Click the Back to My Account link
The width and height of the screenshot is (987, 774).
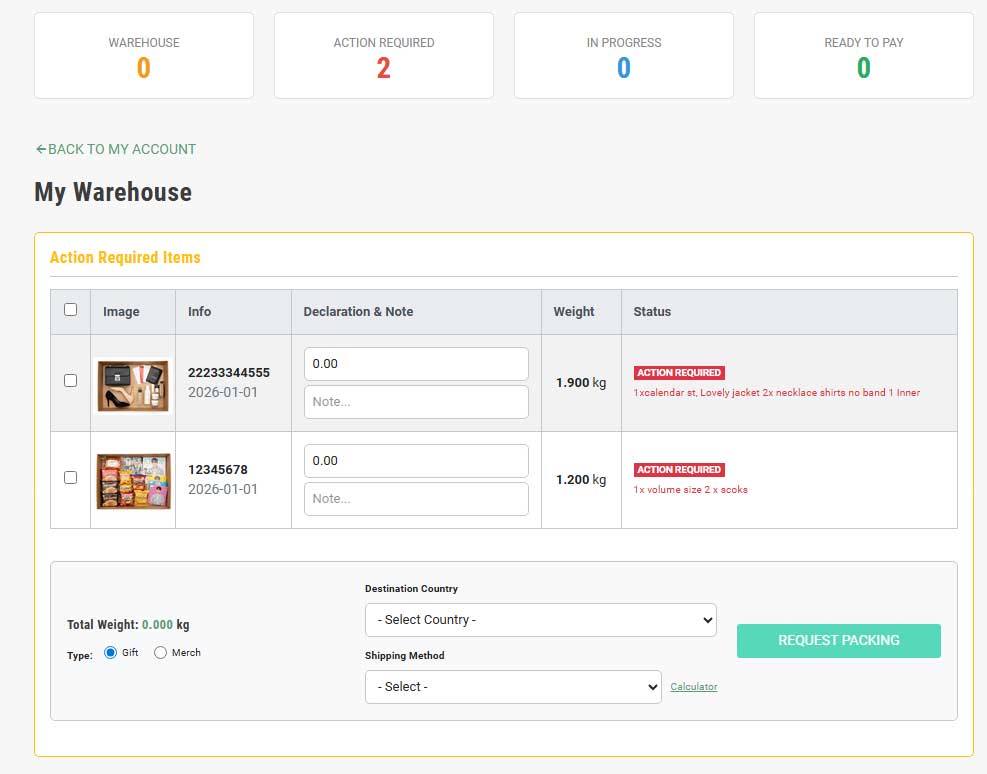[116, 149]
